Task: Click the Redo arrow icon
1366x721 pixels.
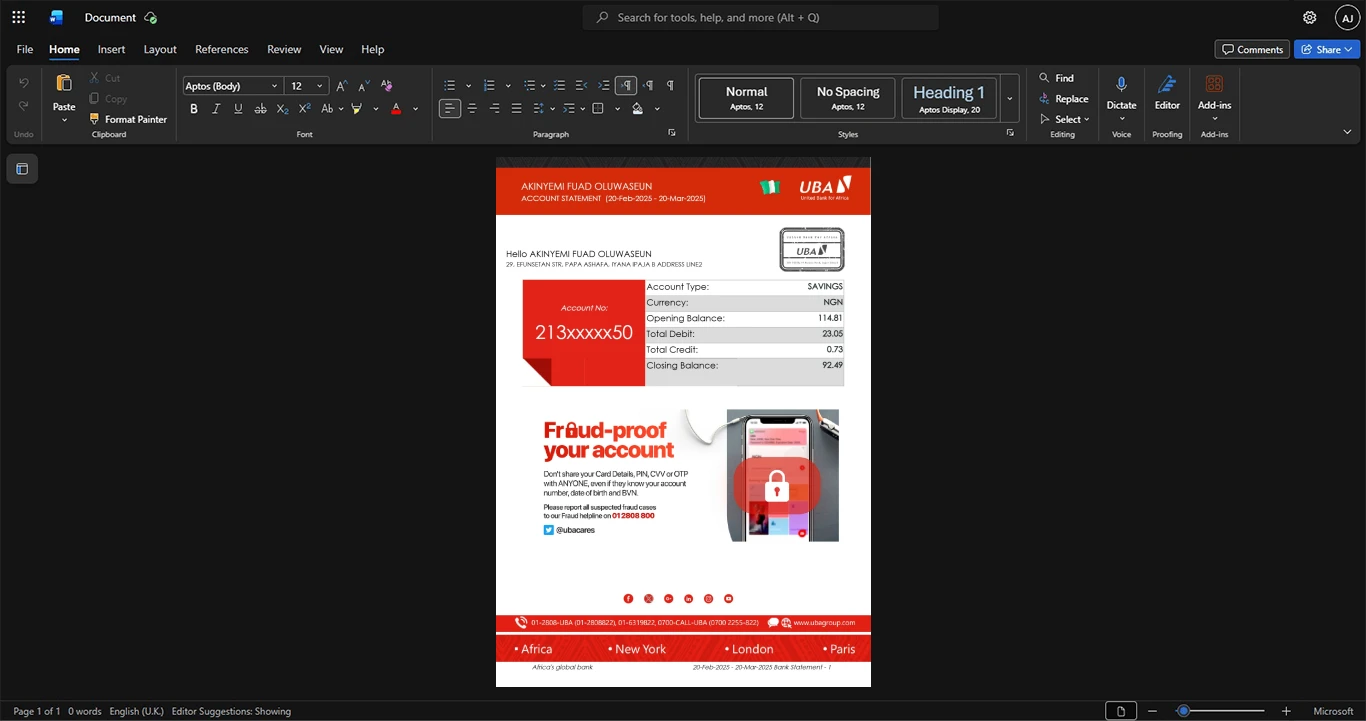Action: point(24,106)
